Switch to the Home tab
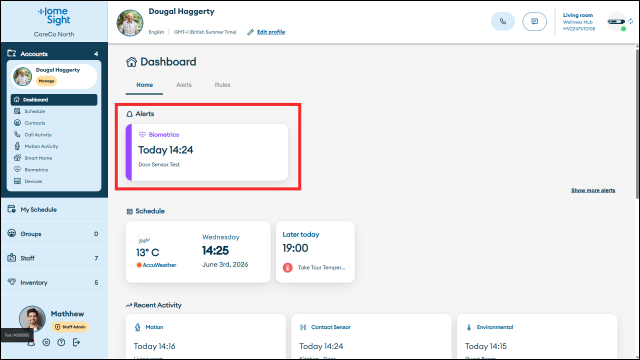 coord(144,85)
